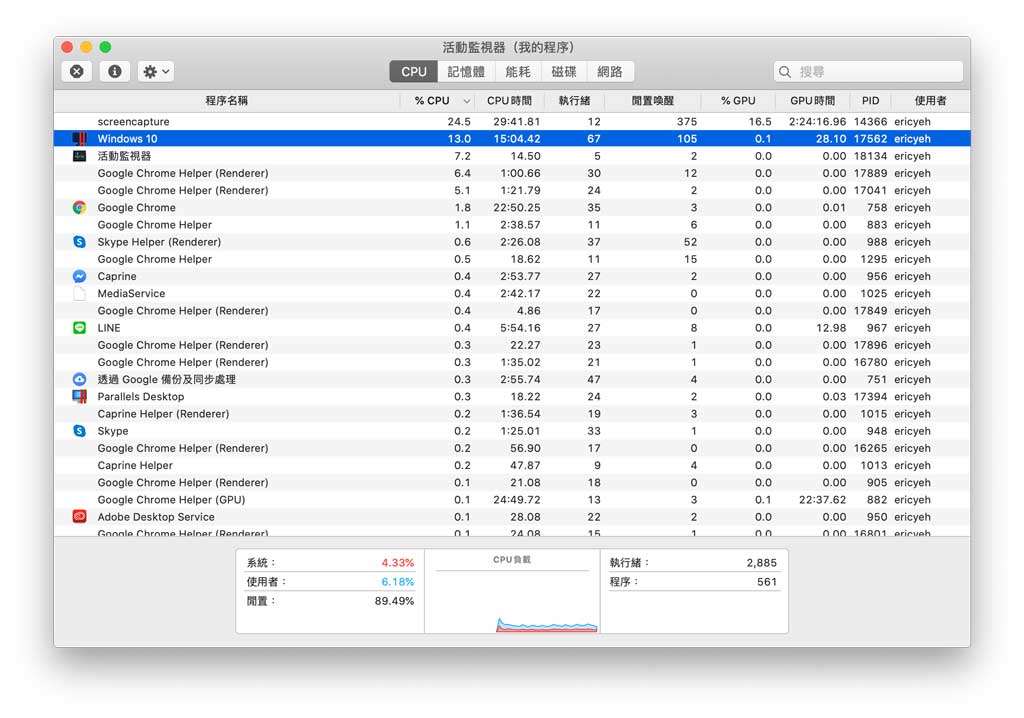Image resolution: width=1024 pixels, height=718 pixels.
Task: Sort by % GPU column header
Action: (x=738, y=101)
